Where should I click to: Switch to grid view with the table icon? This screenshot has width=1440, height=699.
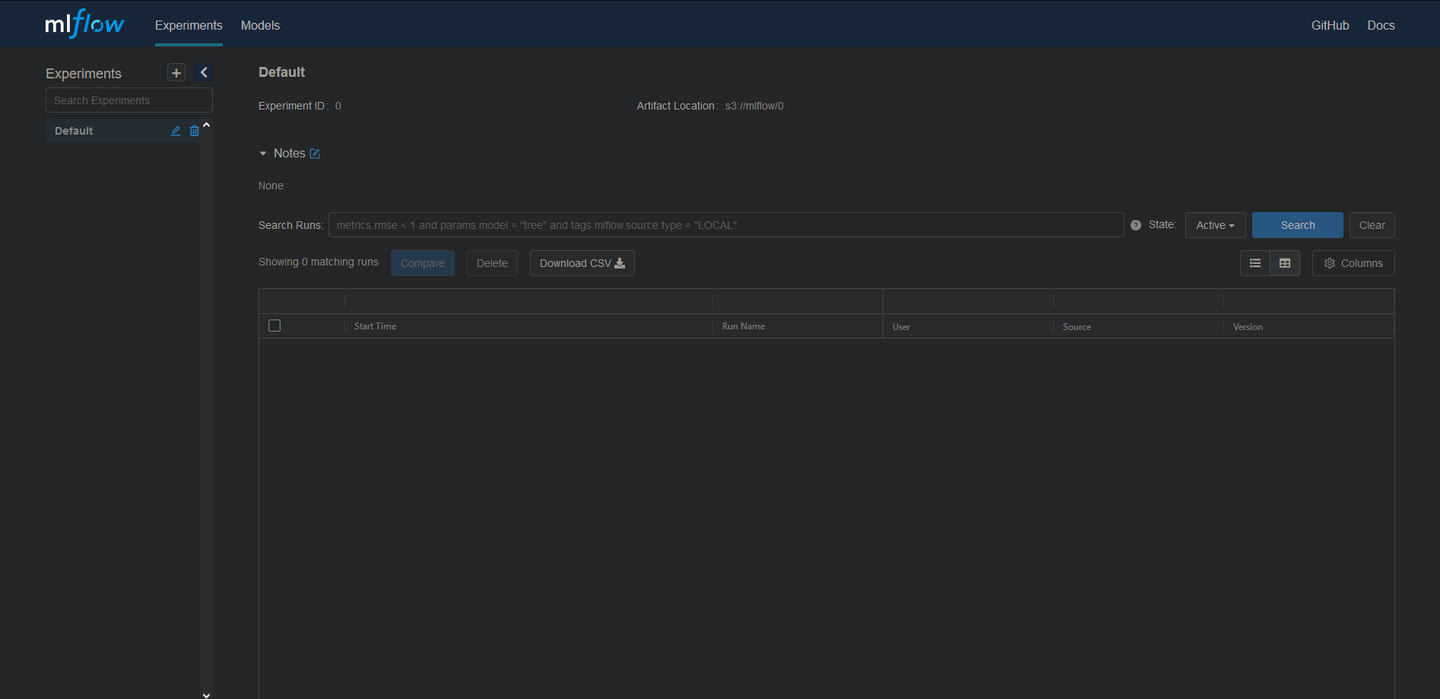pos(1285,262)
